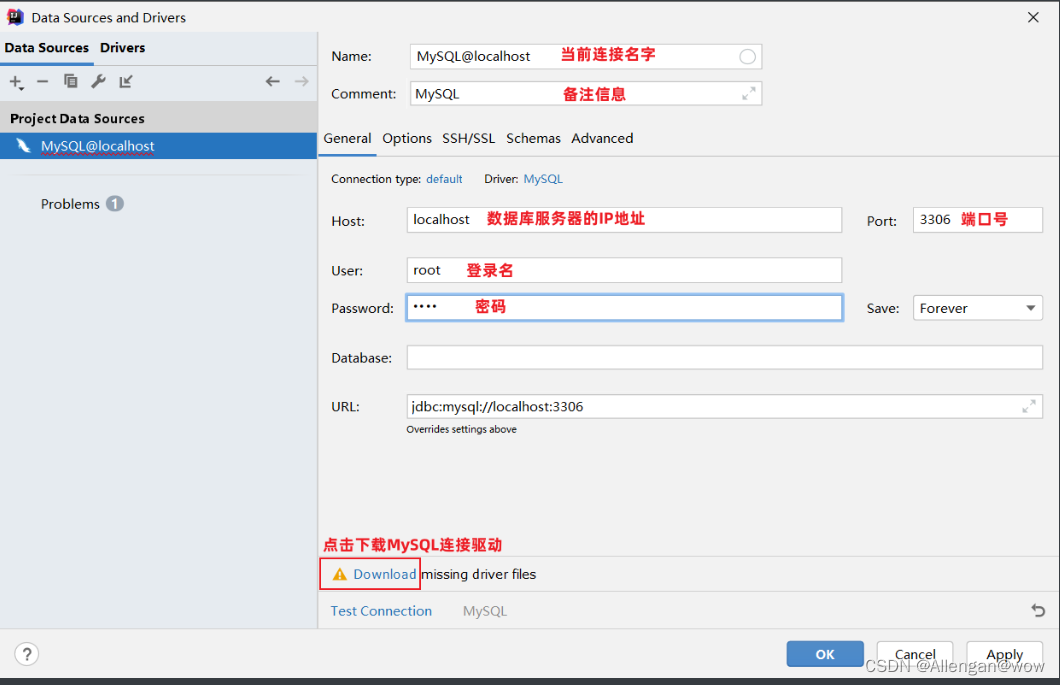Click the color circle in Name field
This screenshot has width=1060, height=685.
pos(747,57)
